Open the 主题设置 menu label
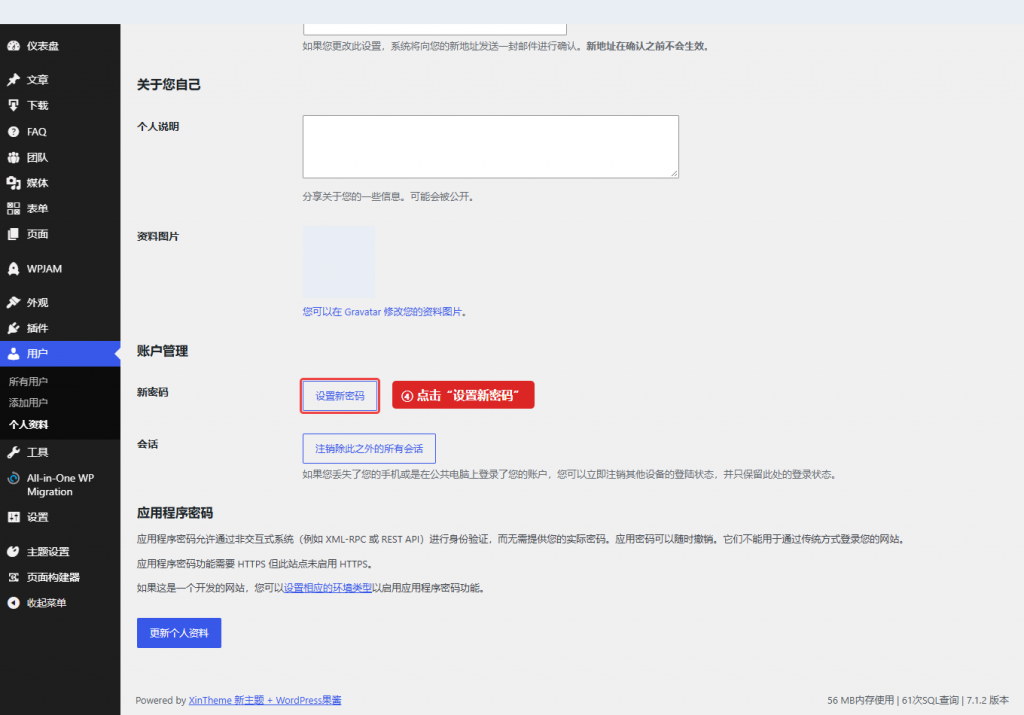 coord(48,551)
